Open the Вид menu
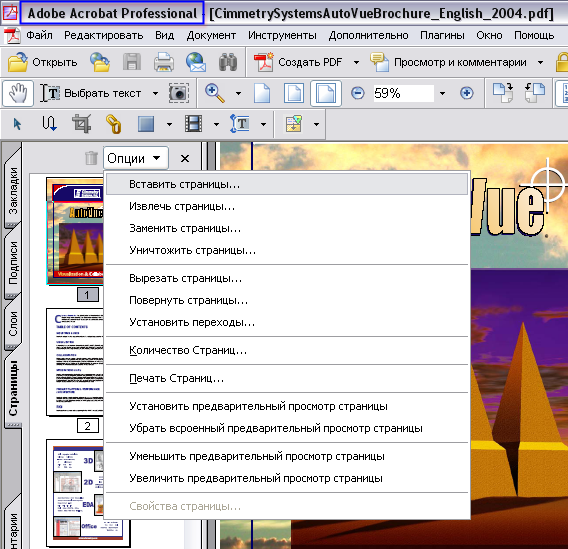The height and width of the screenshot is (549, 568). (164, 35)
